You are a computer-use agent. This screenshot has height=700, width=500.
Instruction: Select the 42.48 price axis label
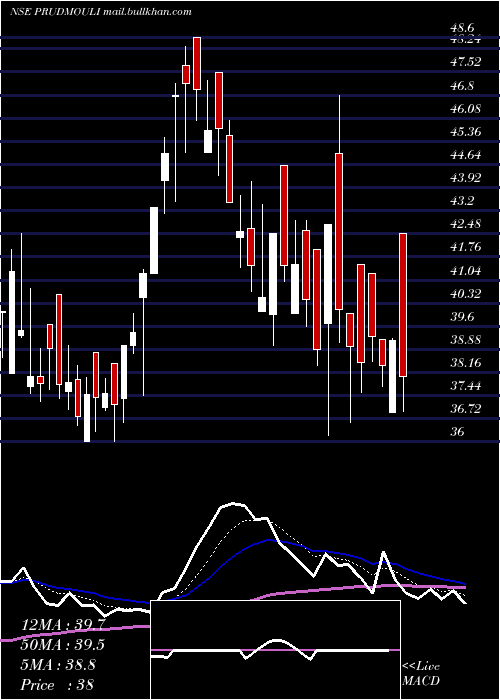click(466, 224)
